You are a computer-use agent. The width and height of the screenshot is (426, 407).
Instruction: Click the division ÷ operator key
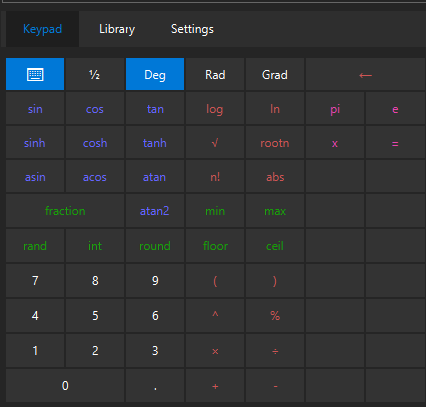275,351
